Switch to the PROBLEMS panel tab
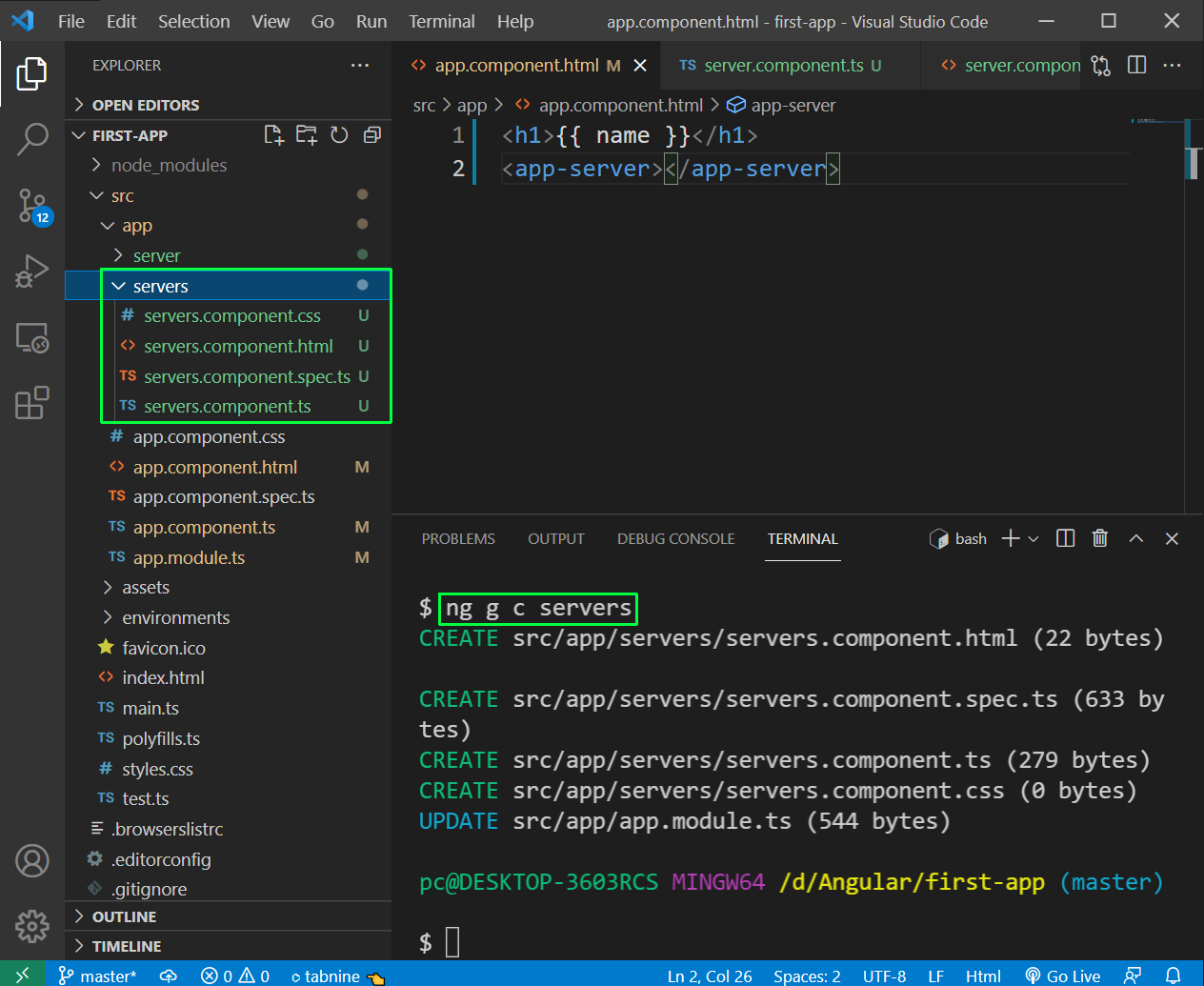1204x986 pixels. (x=458, y=538)
